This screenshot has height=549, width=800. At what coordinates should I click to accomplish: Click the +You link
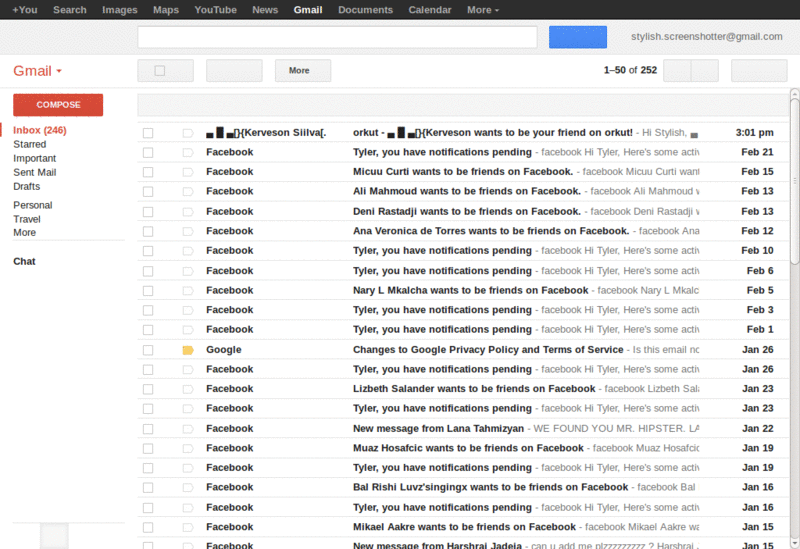(x=24, y=10)
